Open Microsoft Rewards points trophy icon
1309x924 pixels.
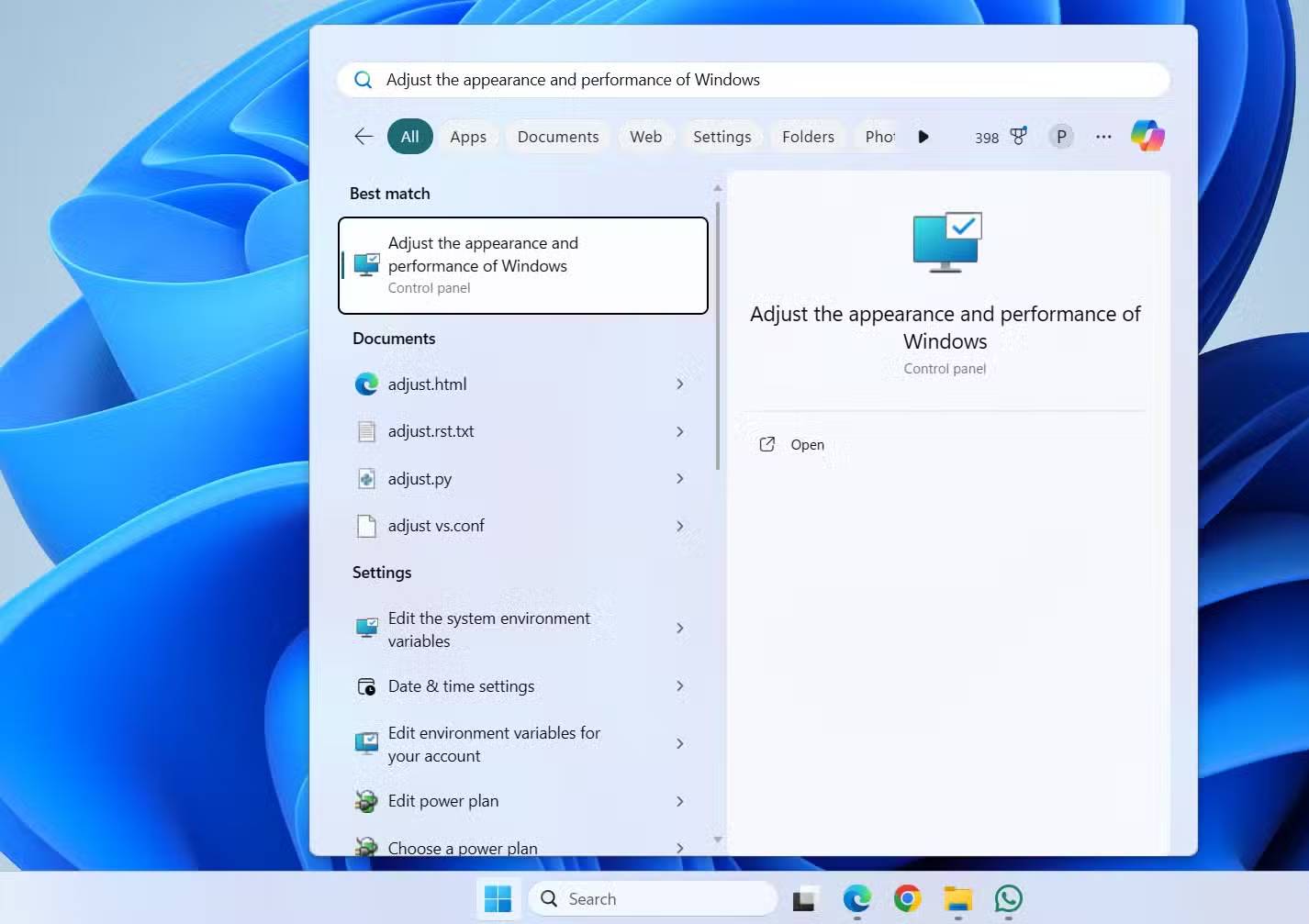(1018, 137)
